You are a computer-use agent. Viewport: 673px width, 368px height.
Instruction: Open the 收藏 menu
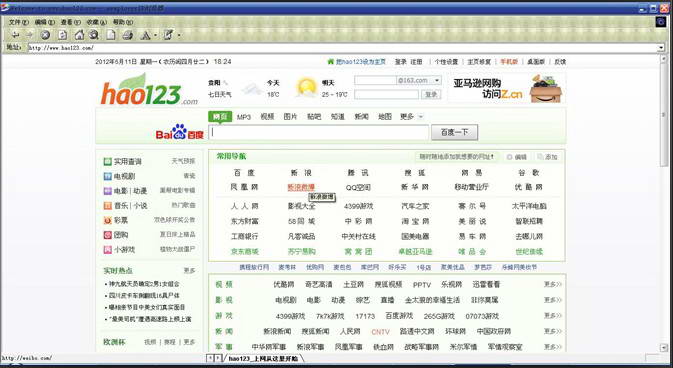97,22
